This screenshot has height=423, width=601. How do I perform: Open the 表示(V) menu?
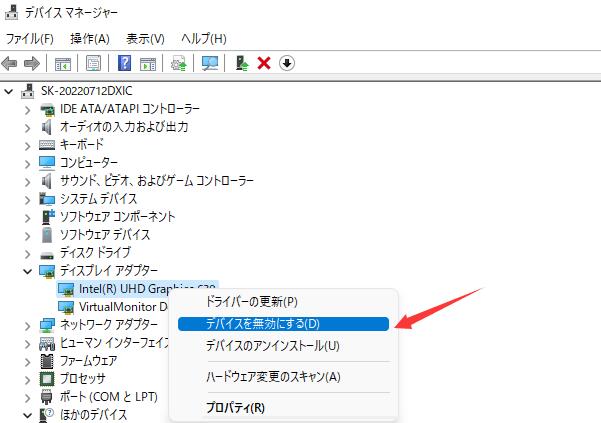tap(145, 39)
